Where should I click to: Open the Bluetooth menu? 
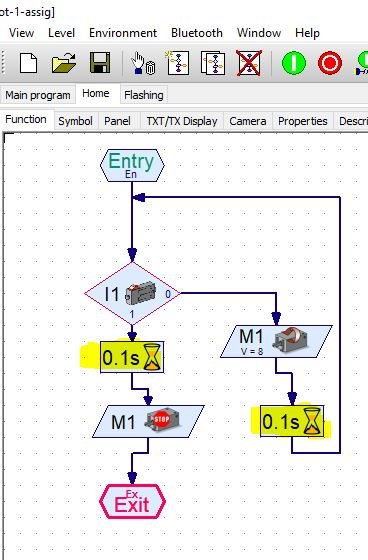point(197,33)
